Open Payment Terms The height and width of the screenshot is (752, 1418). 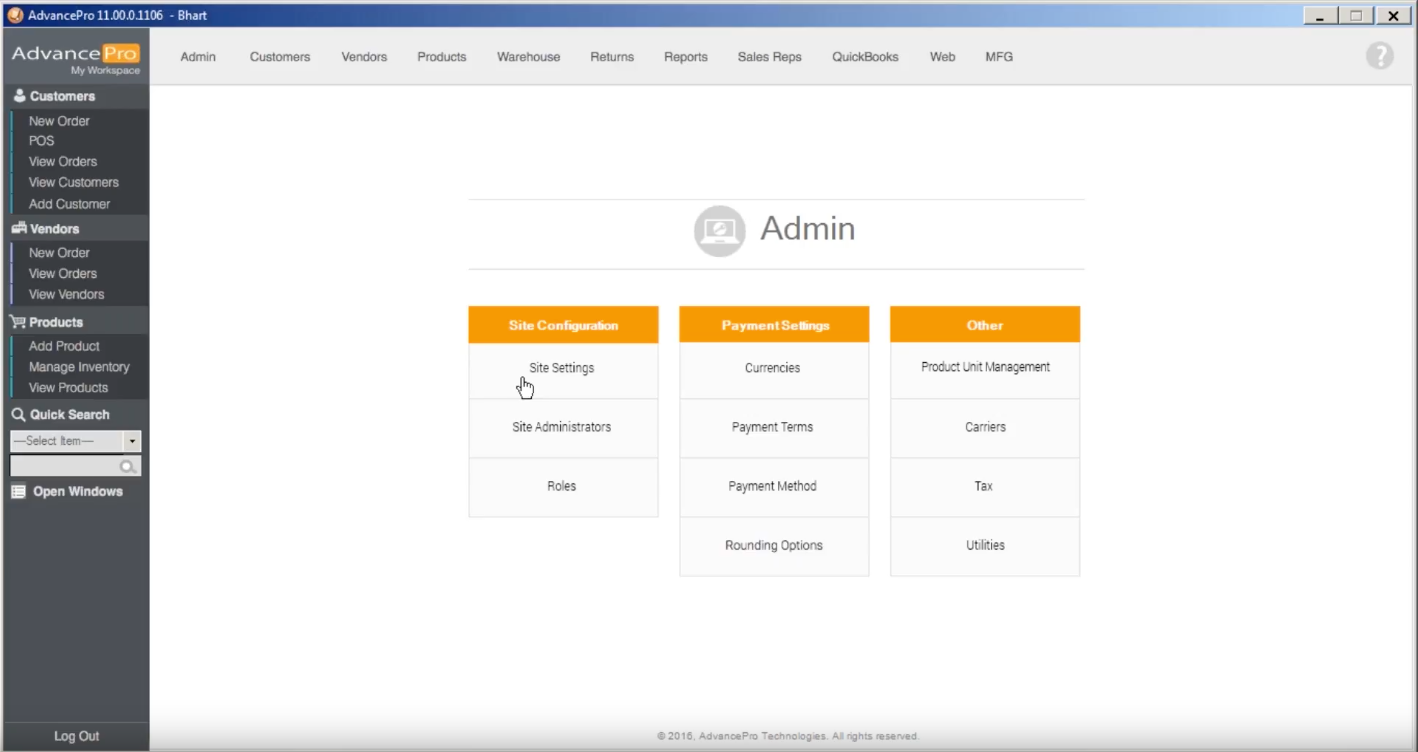click(x=774, y=427)
